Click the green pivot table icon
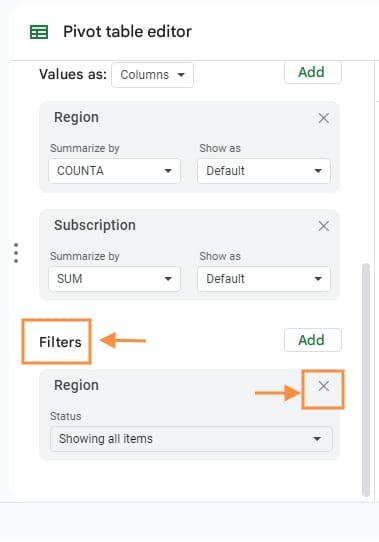 point(39,32)
